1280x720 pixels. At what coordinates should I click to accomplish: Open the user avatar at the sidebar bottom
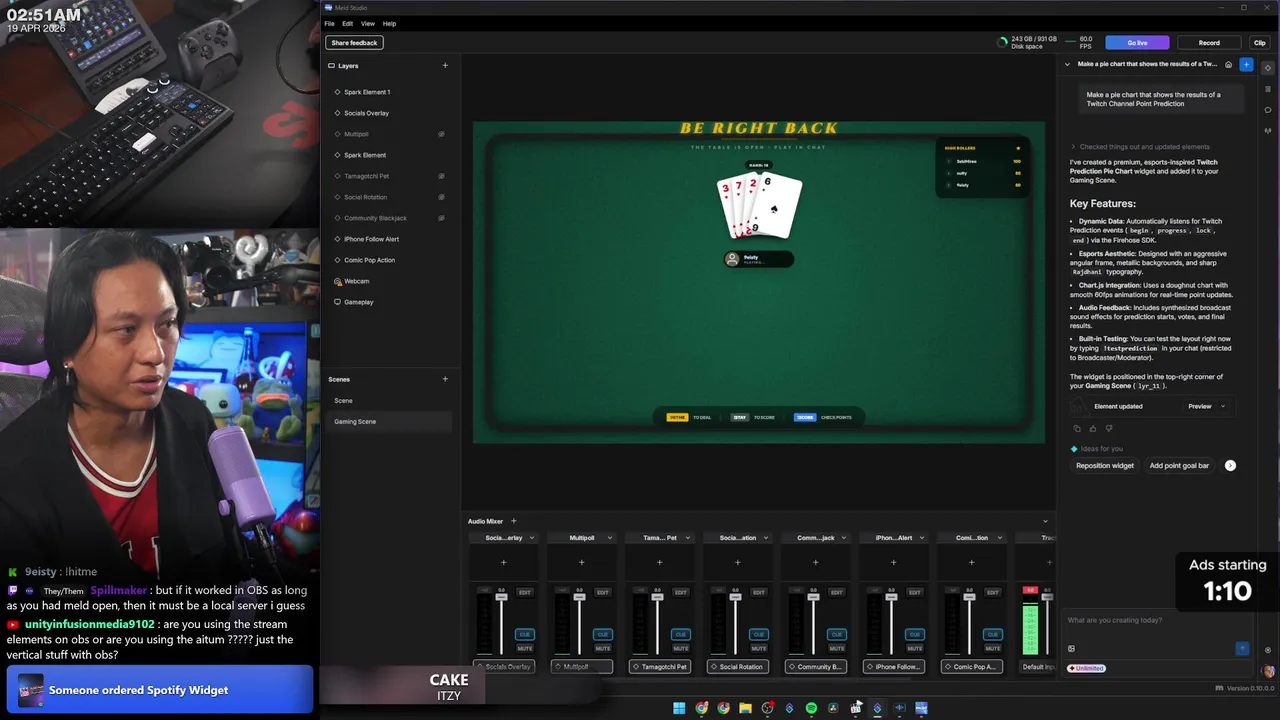tap(1269, 672)
